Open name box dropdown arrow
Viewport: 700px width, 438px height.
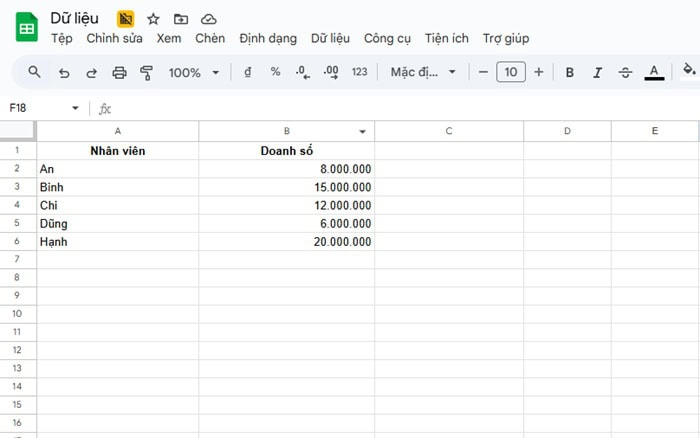75,108
